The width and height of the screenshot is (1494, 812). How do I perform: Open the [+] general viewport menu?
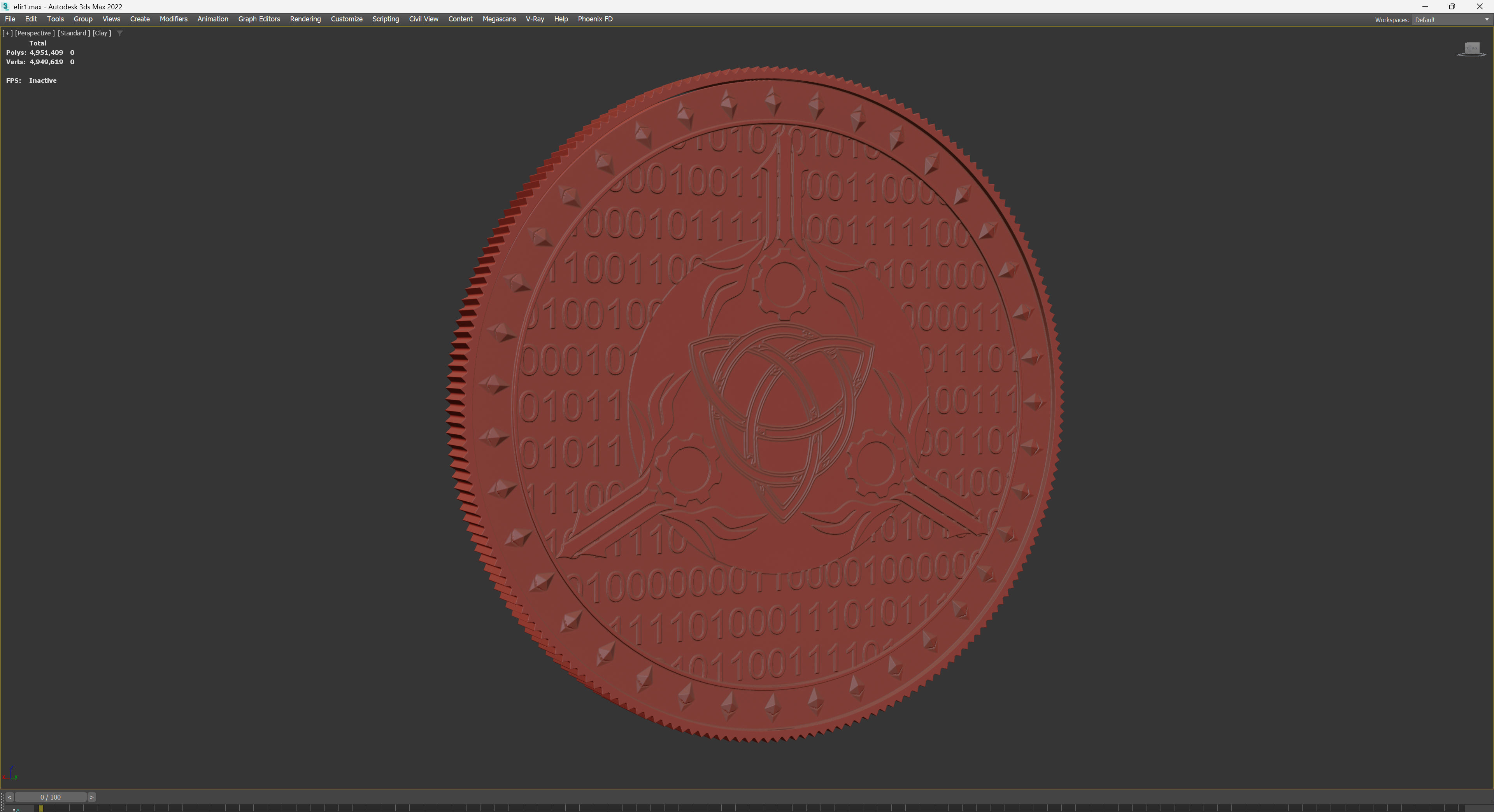(7, 33)
